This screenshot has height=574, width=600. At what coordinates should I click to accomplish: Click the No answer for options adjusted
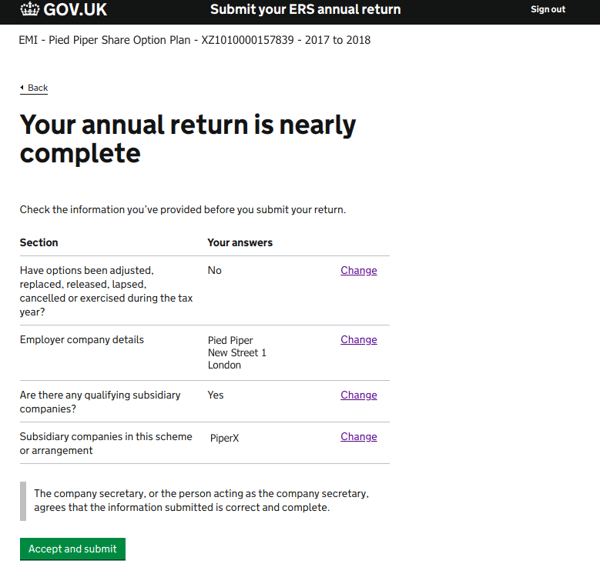click(x=215, y=271)
